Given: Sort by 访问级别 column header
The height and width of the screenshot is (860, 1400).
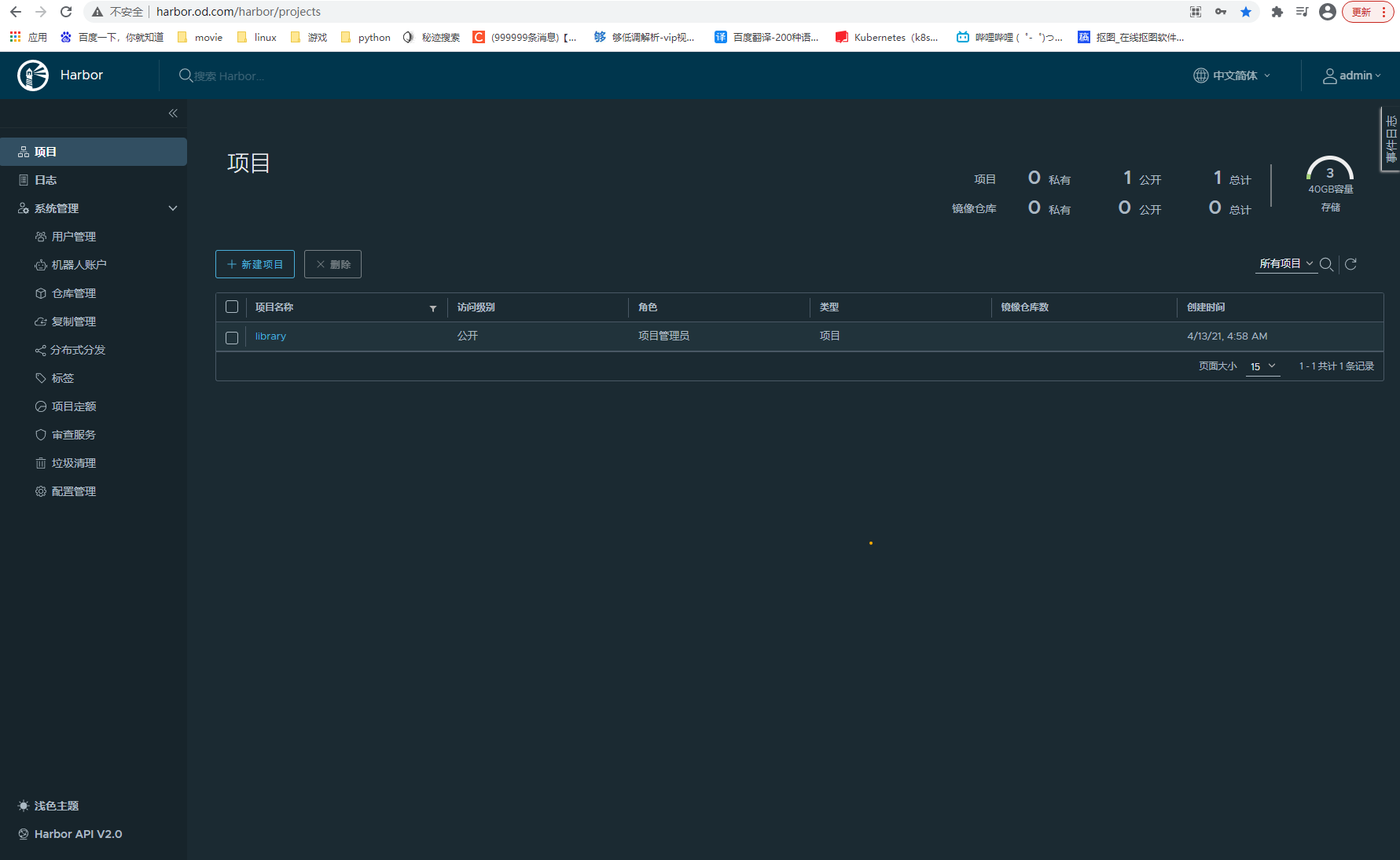Looking at the screenshot, I should coord(476,307).
